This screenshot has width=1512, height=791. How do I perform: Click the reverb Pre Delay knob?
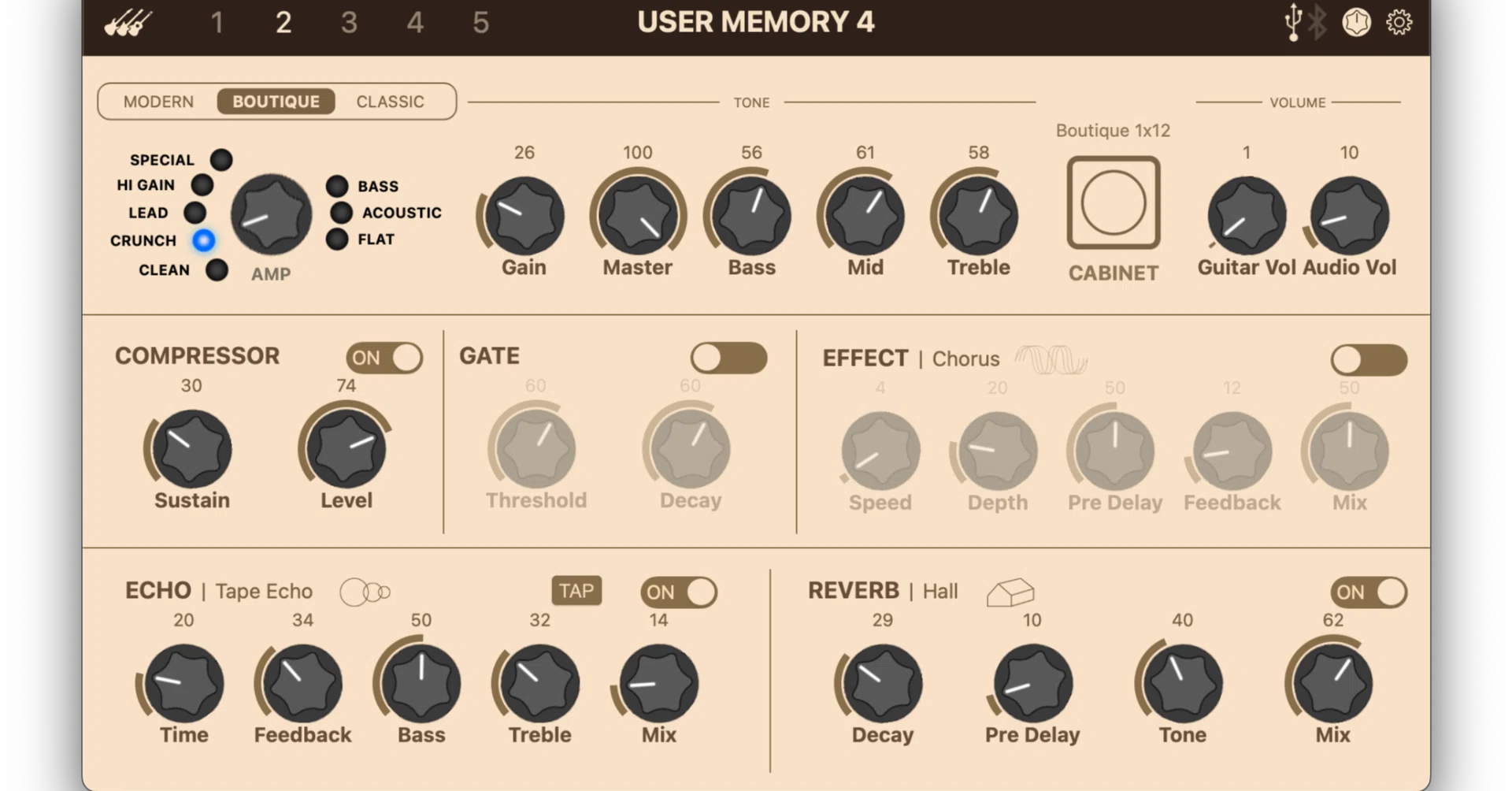coord(1032,683)
